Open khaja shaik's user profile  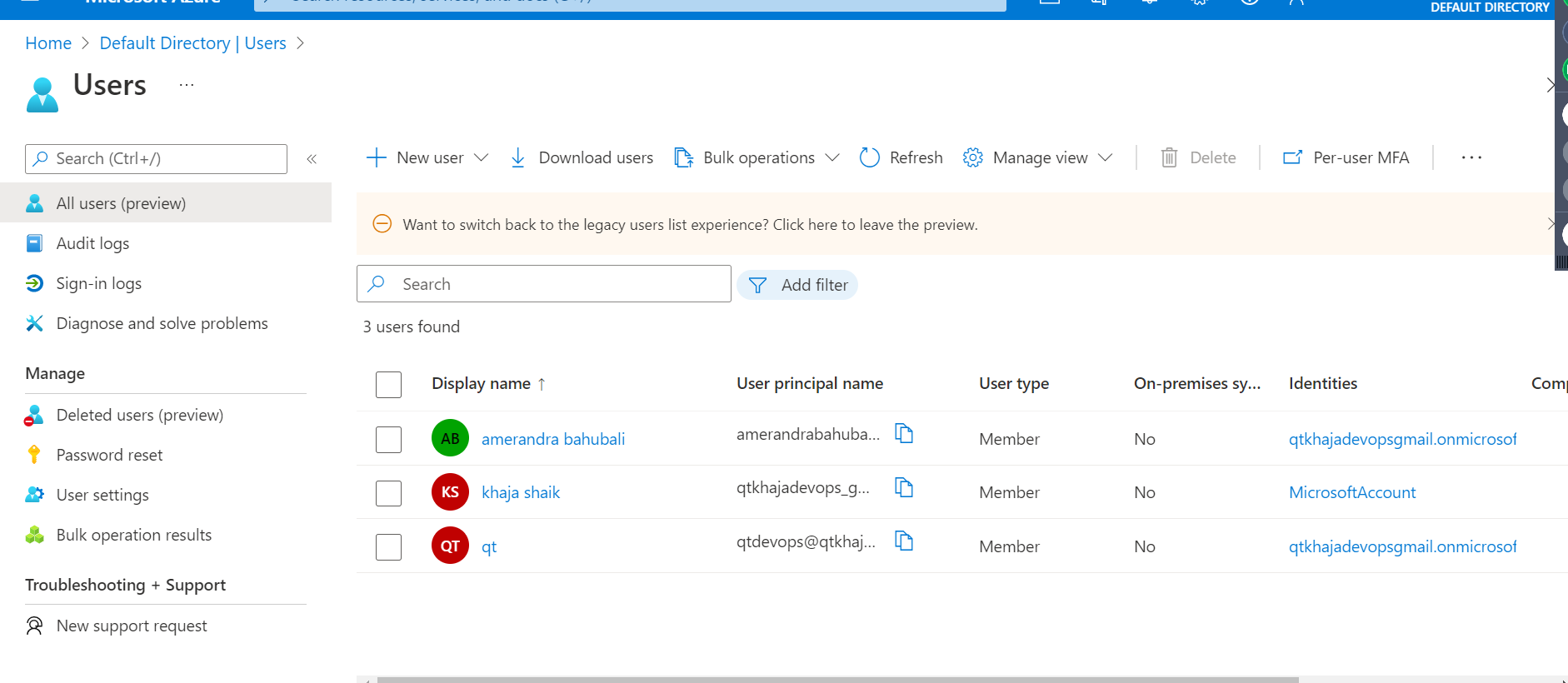(x=521, y=492)
